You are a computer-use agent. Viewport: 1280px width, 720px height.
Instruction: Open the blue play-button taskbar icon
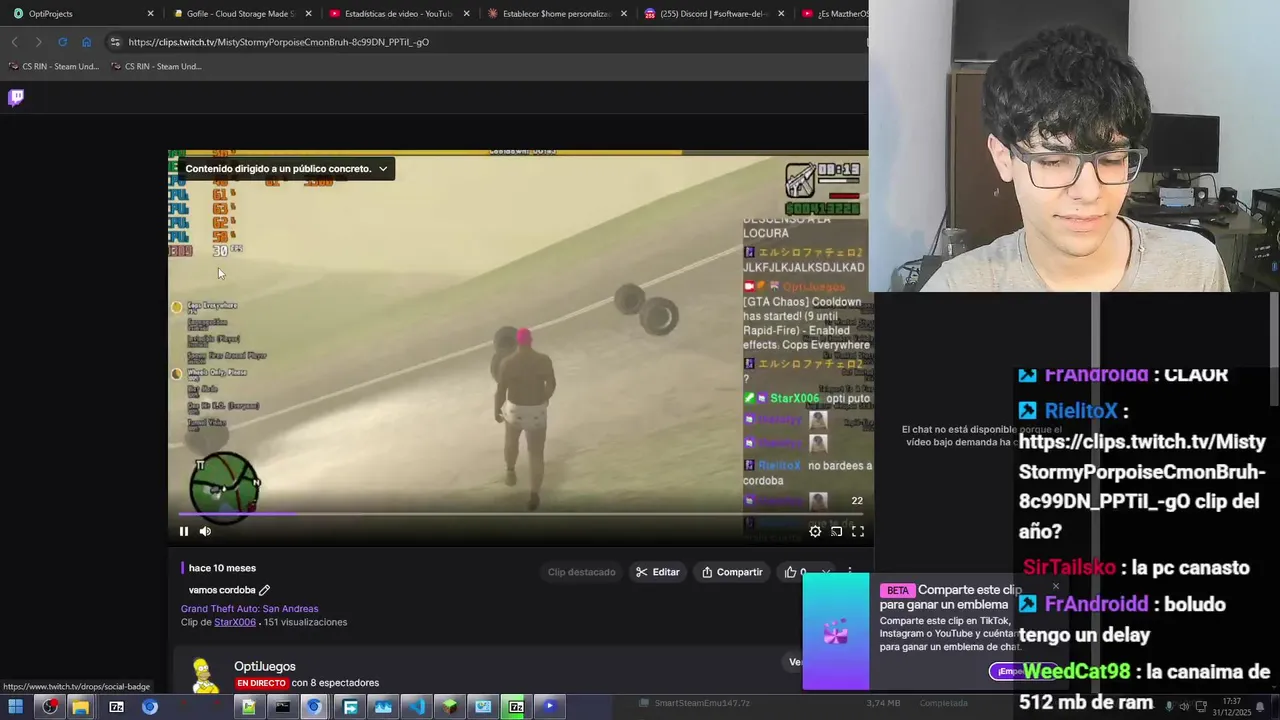coord(549,707)
